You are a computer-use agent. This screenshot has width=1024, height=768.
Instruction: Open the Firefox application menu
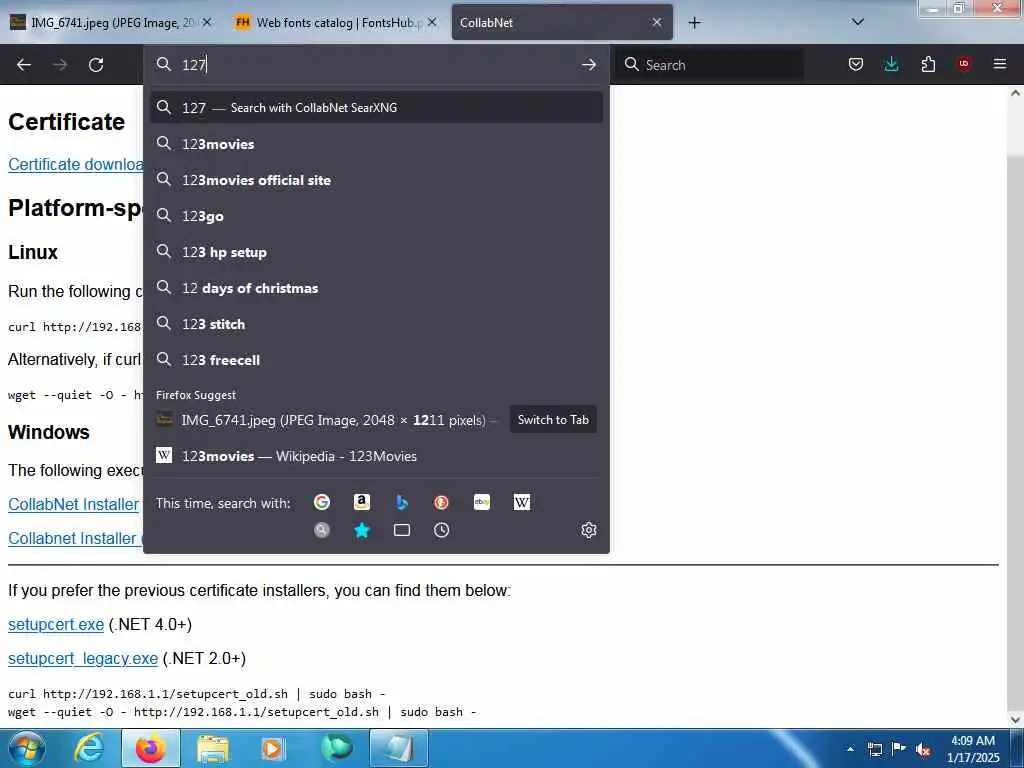point(1000,64)
